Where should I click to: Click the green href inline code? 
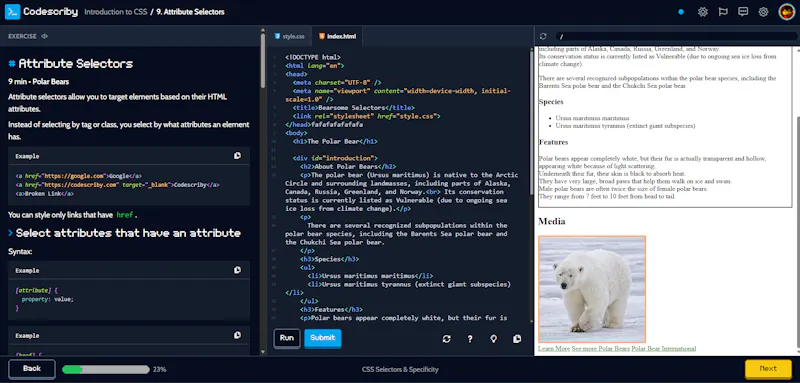(x=124, y=215)
